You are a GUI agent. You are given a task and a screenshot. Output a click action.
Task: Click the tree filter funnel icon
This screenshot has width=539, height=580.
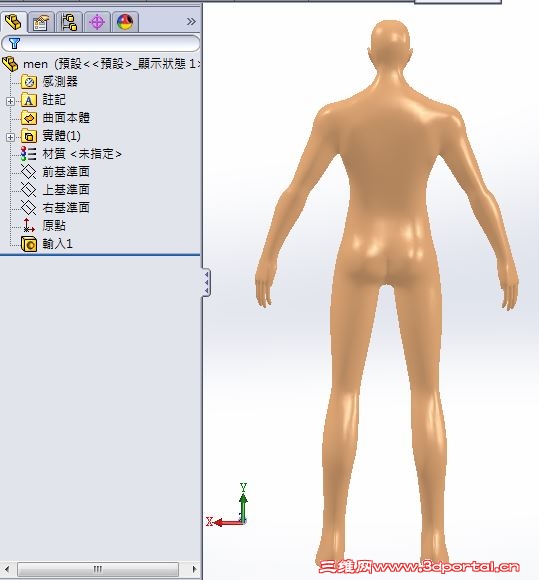click(x=14, y=43)
